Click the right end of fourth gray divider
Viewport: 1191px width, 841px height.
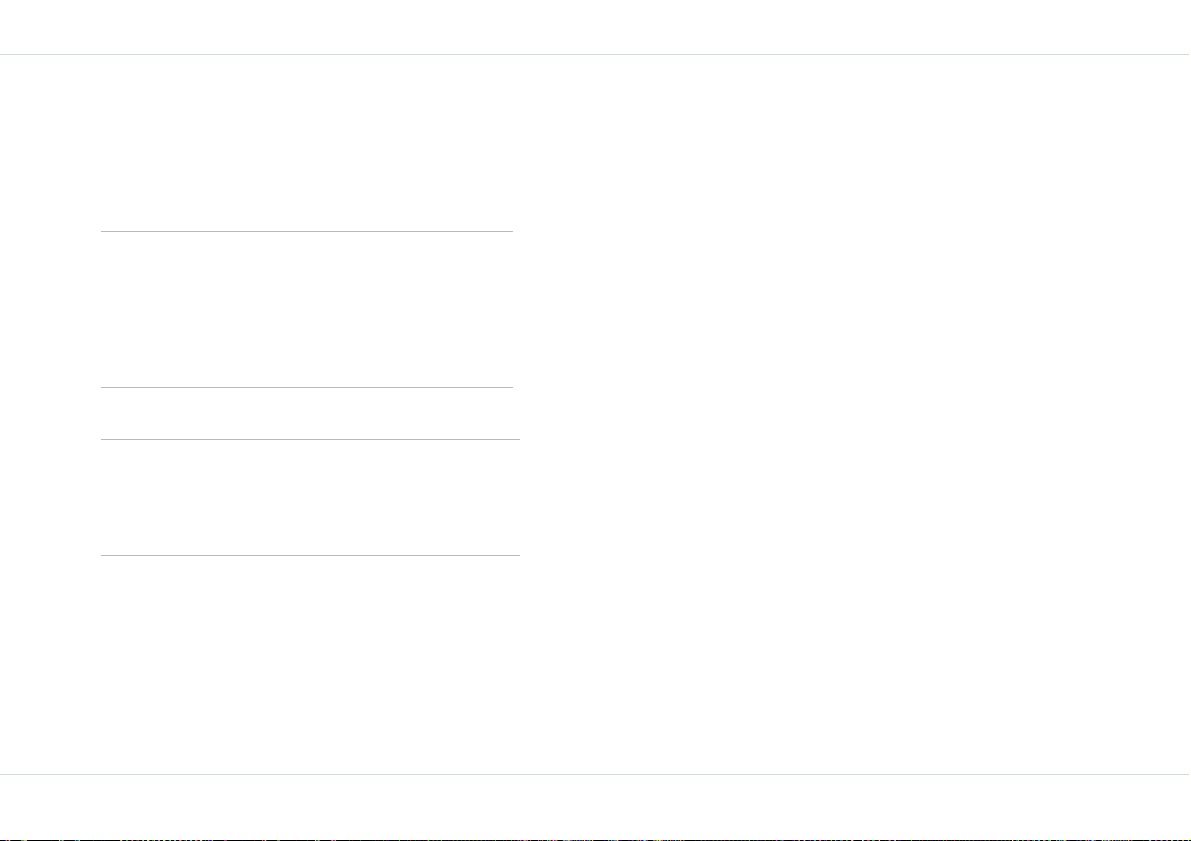coord(518,555)
